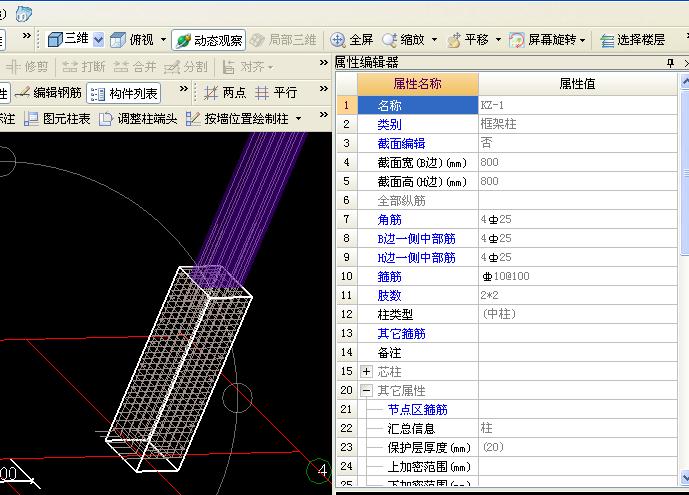Screen dimensions: 689x495
Task: Click the empty 备注 value cell
Action: point(578,353)
